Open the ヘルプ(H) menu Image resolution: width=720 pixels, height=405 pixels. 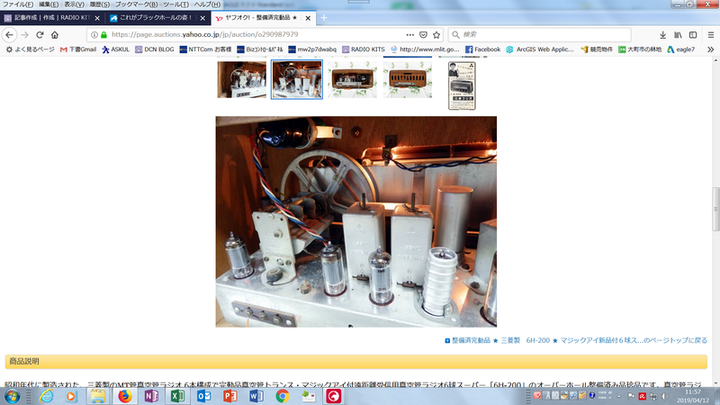click(207, 4)
